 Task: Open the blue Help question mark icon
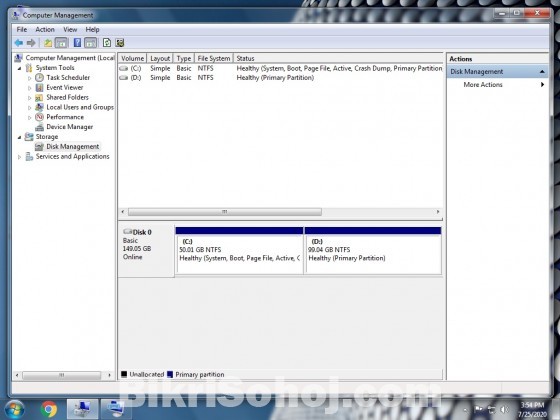[x=77, y=43]
